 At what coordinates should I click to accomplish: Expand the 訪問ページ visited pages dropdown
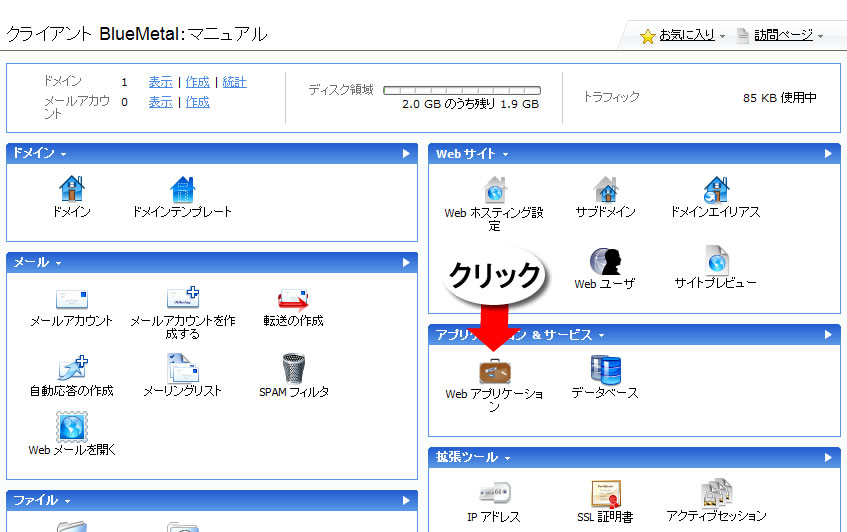(x=783, y=35)
